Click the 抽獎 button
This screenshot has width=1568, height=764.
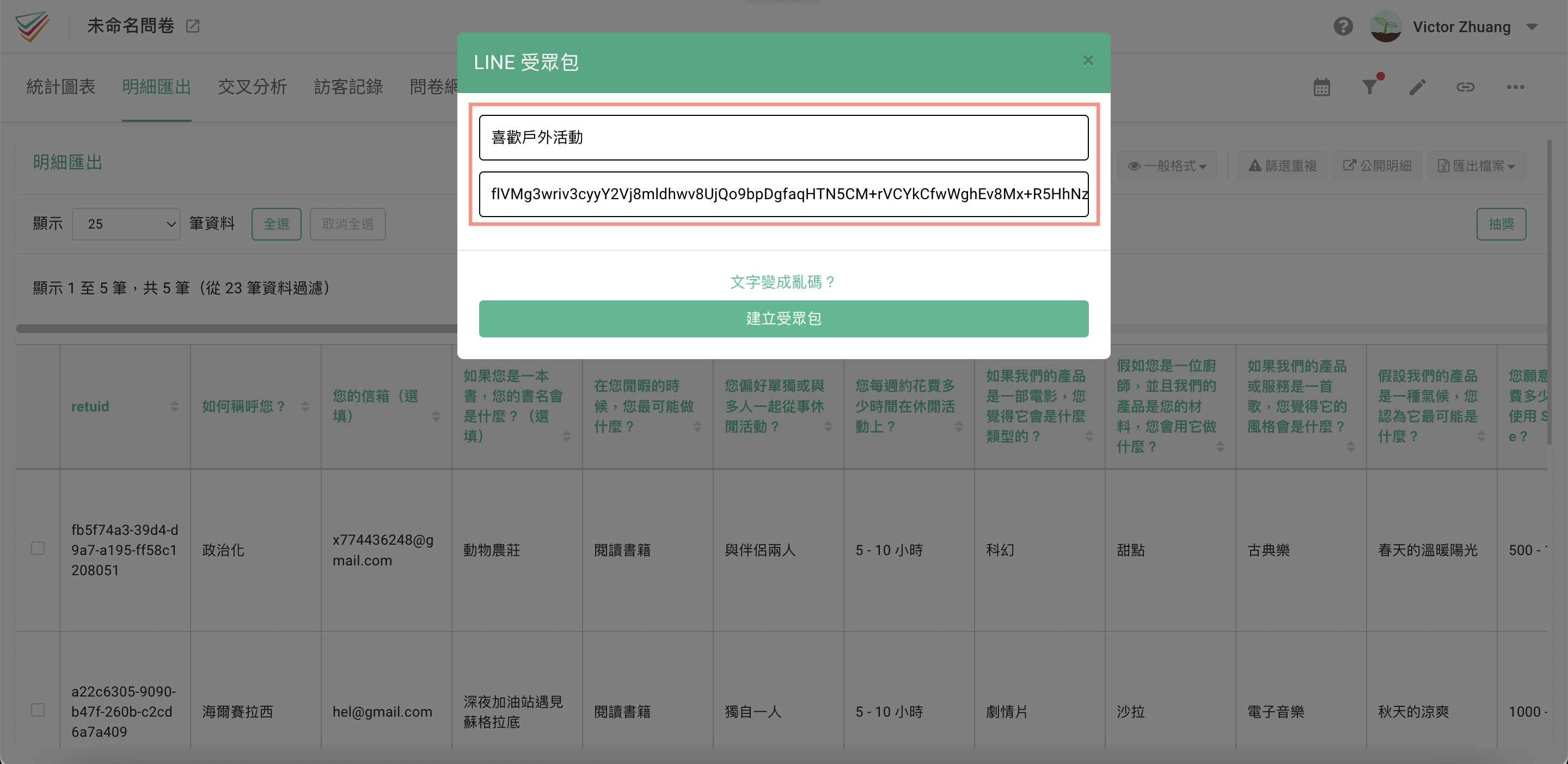click(1501, 224)
